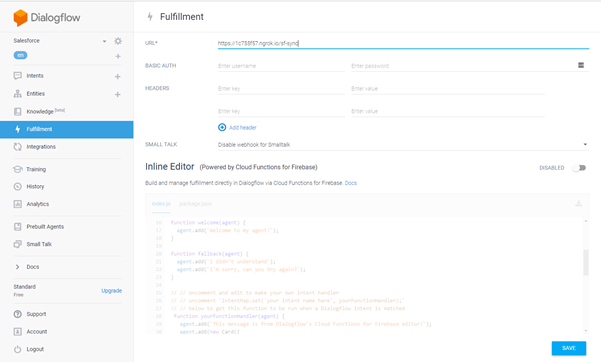Click the Analytics chart icon
Screen dimensions: 601x362
pyautogui.click(x=18, y=204)
